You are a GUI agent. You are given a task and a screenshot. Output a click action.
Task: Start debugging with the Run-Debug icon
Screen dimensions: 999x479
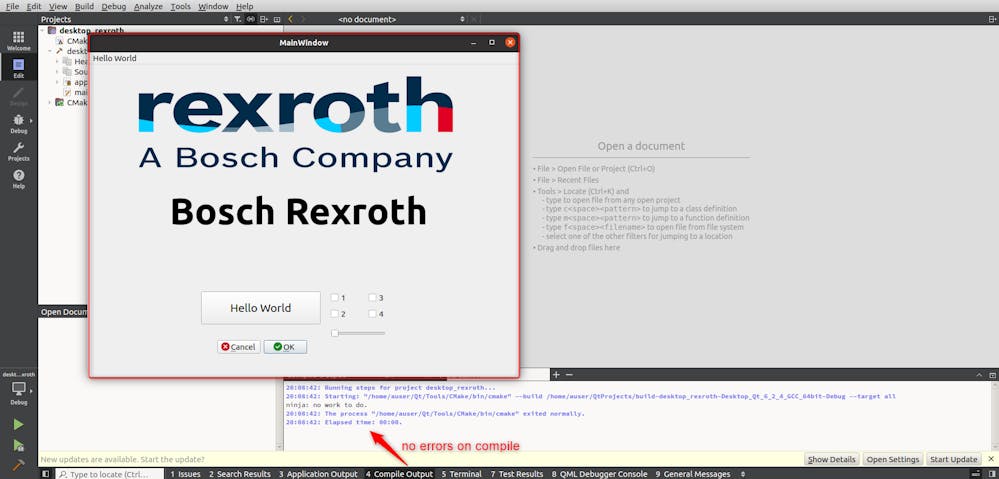point(18,445)
